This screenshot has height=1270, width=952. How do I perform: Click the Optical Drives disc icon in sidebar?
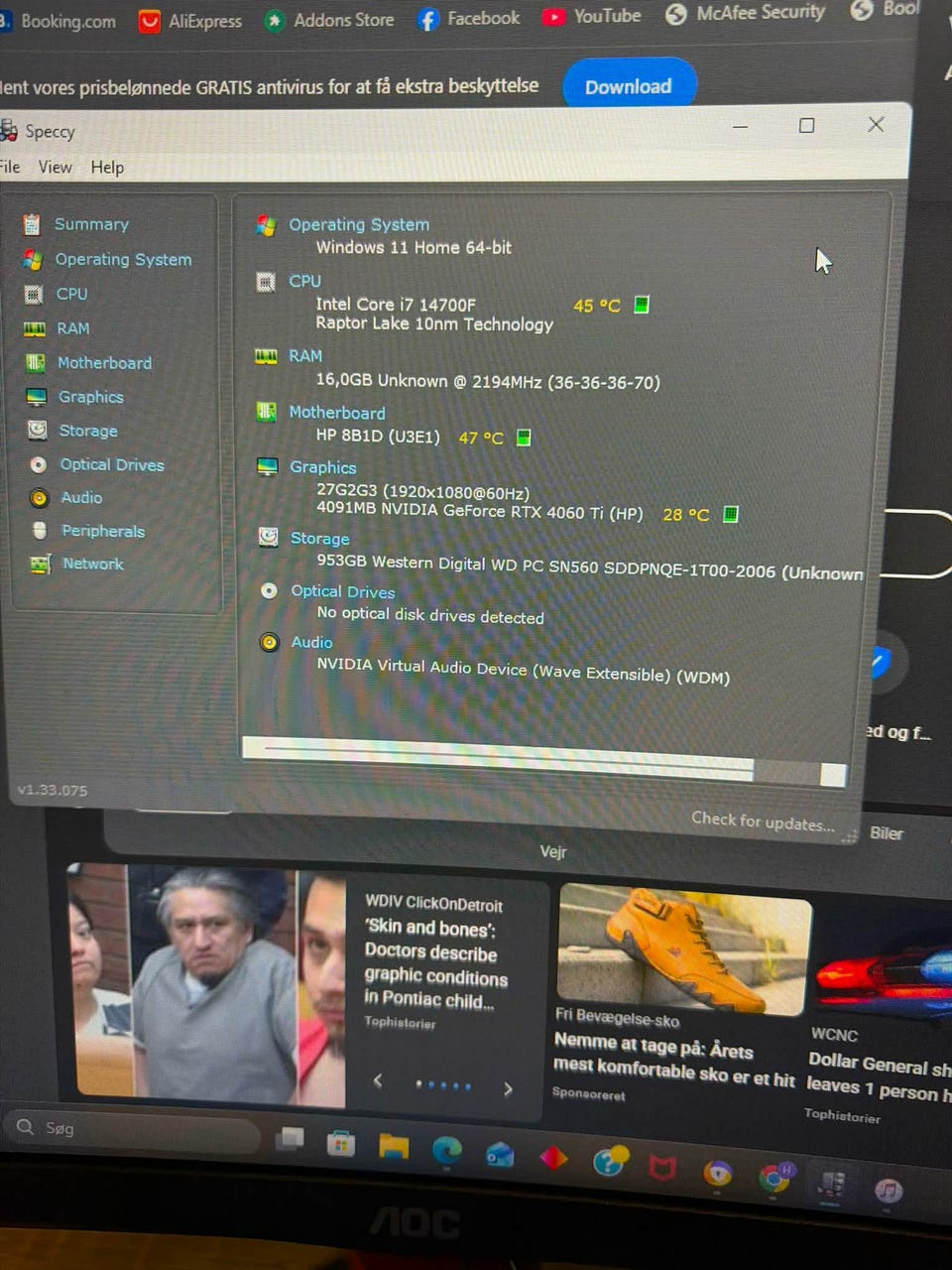pyautogui.click(x=39, y=464)
